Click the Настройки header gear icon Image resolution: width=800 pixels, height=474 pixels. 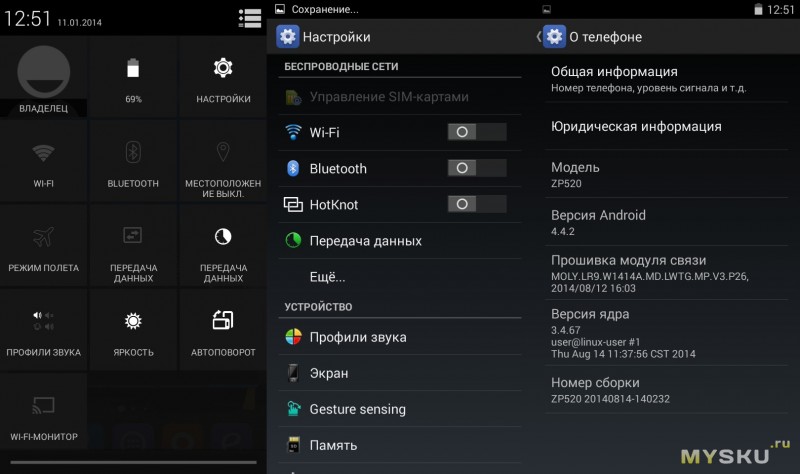(288, 37)
